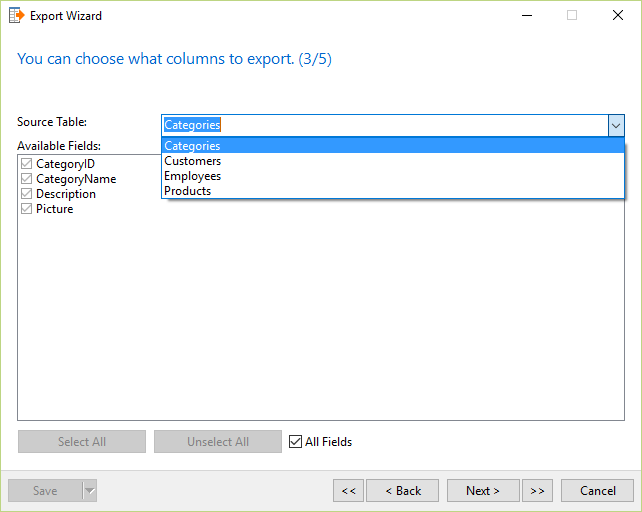Jump to first step with << button
The image size is (642, 512).
(348, 490)
